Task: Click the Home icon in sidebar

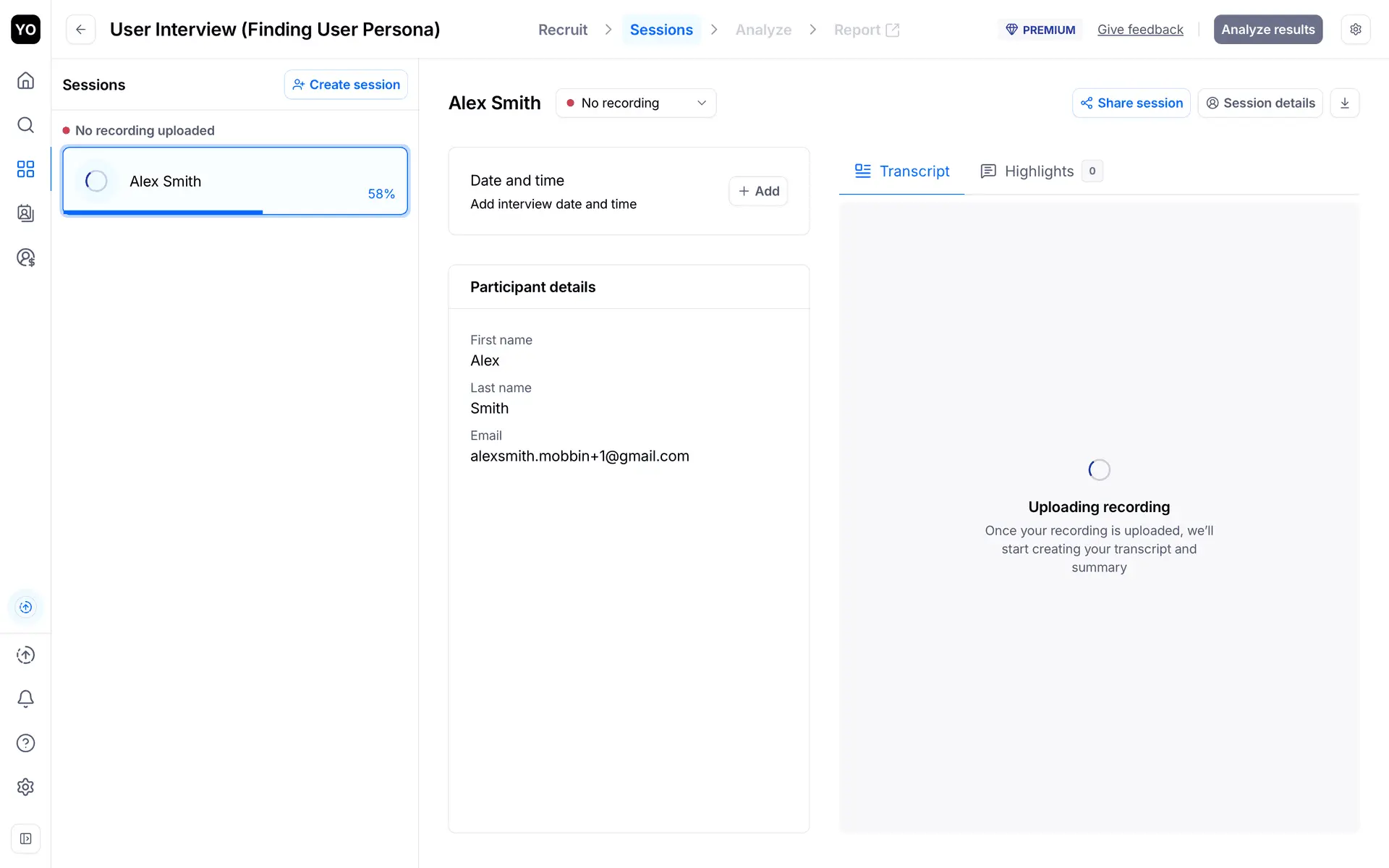Action: click(25, 80)
